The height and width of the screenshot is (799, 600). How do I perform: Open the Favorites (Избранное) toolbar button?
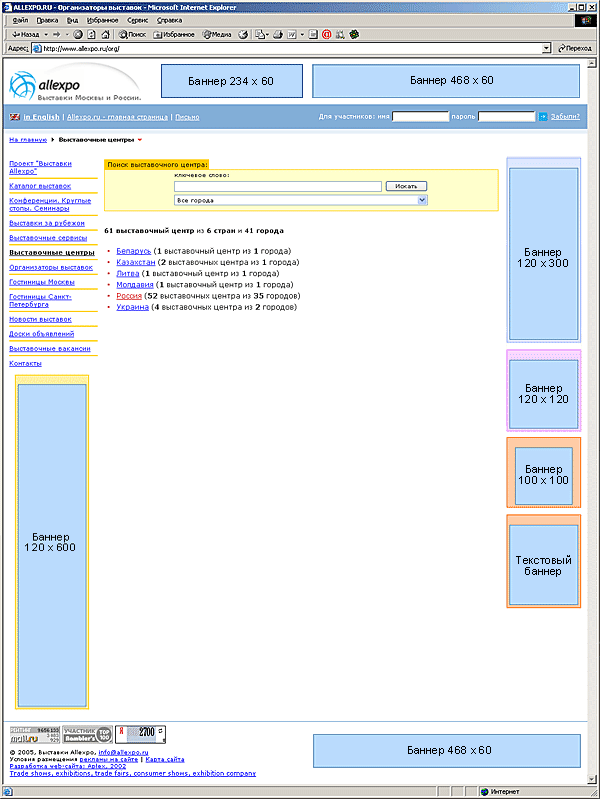click(174, 35)
